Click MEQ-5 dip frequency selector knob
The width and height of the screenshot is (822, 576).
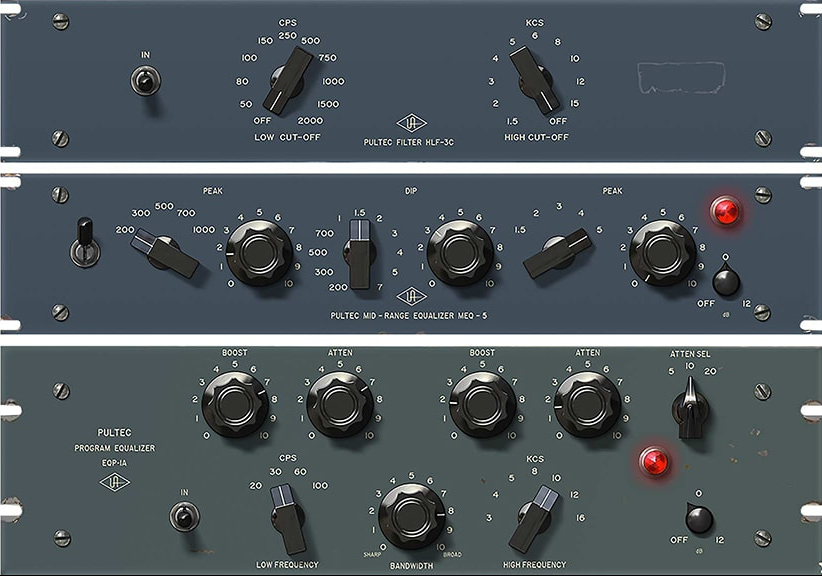[360, 254]
